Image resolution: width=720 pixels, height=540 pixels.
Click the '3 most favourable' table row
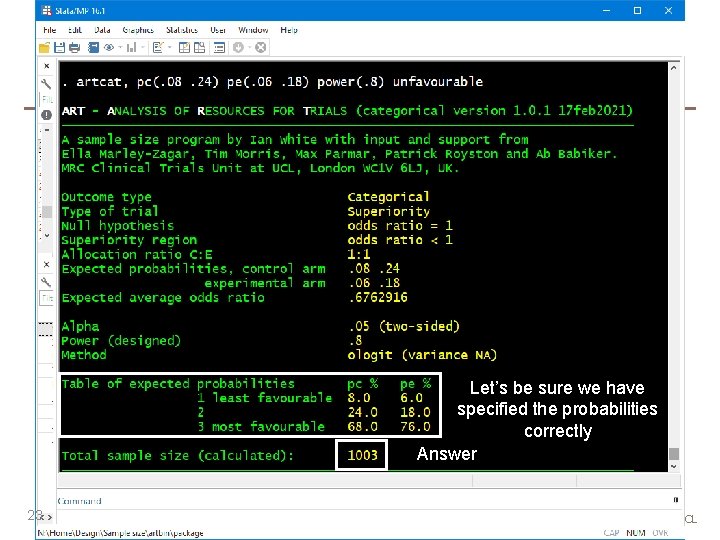click(314, 427)
